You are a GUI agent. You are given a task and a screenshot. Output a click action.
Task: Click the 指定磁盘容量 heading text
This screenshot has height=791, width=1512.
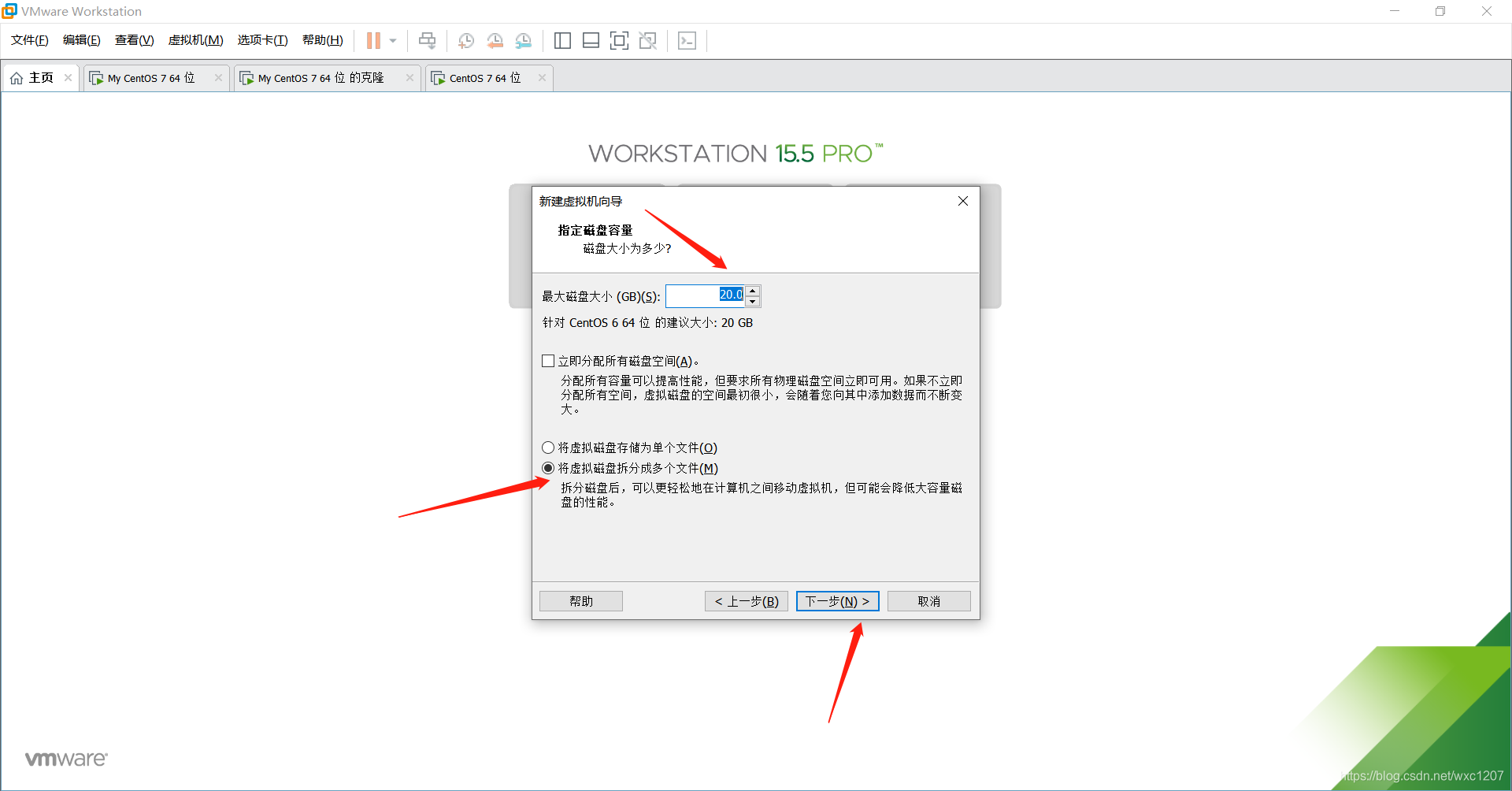click(595, 230)
